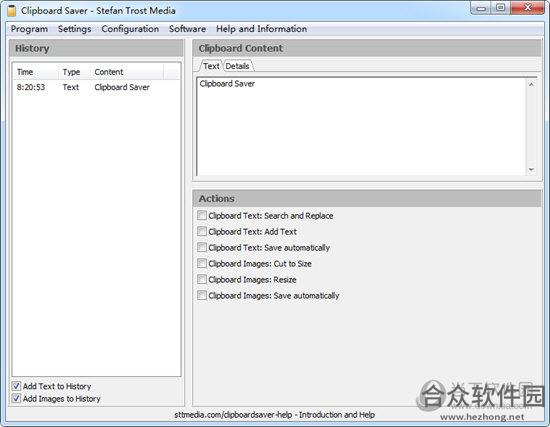Screen dimensions: 550x427
Task: Sort history by Content column header
Action: (x=127, y=72)
